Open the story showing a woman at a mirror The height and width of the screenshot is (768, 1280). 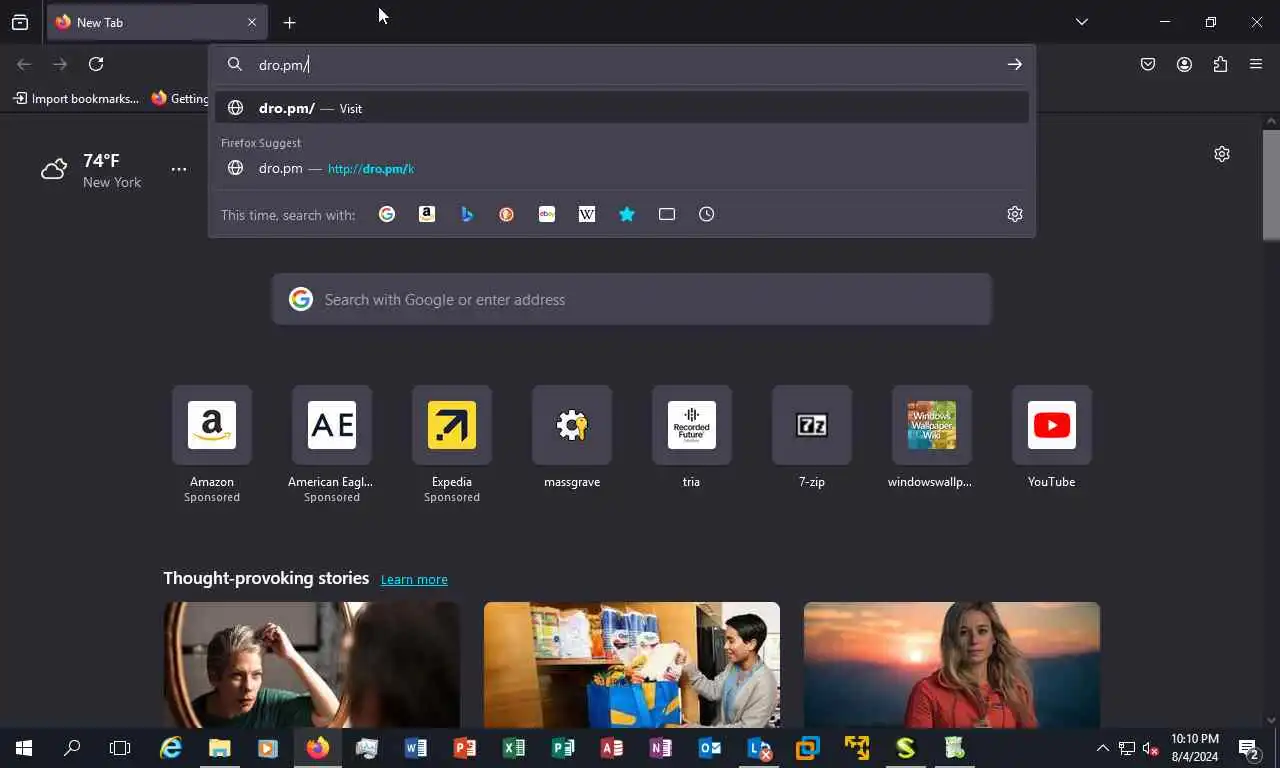312,665
